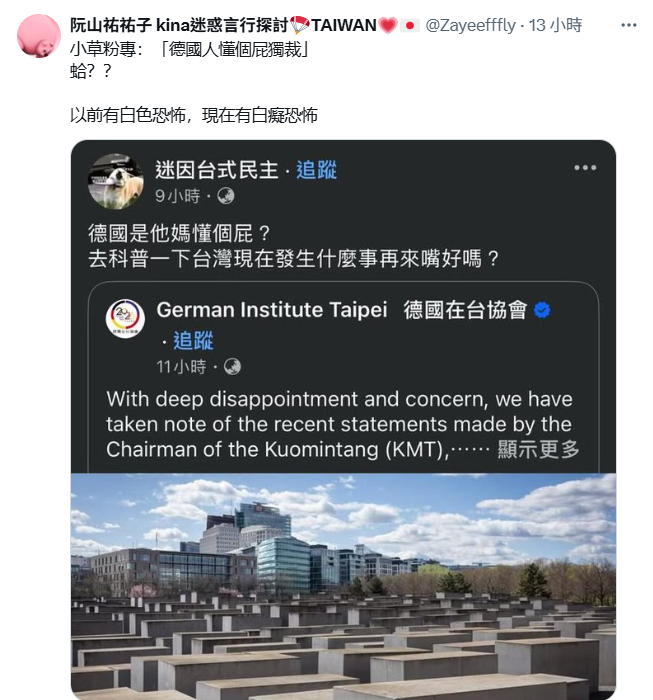Click the 11小時 post timestamp
The width and height of the screenshot is (653, 700).
181,367
